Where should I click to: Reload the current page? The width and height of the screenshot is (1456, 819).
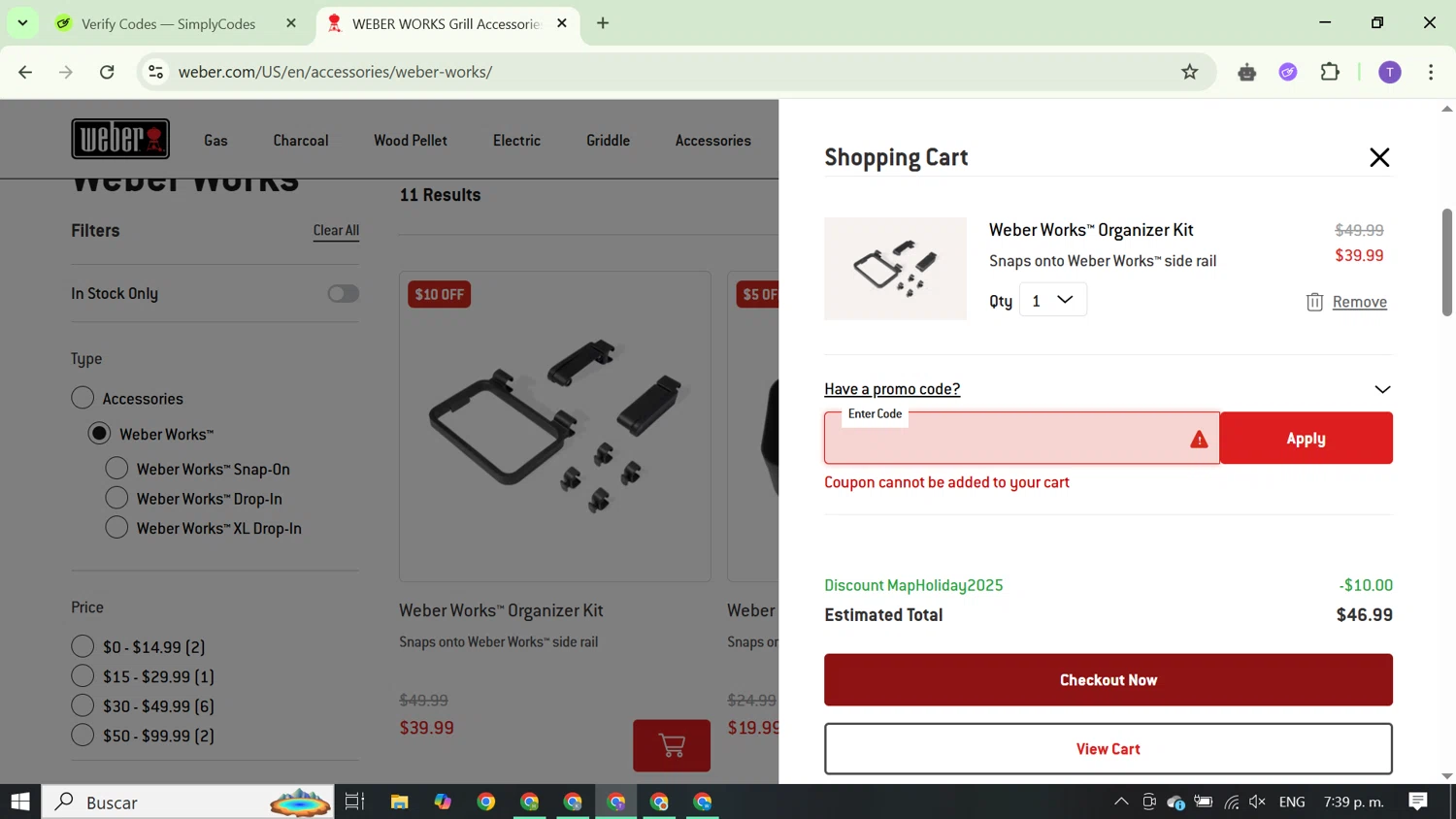point(107,72)
